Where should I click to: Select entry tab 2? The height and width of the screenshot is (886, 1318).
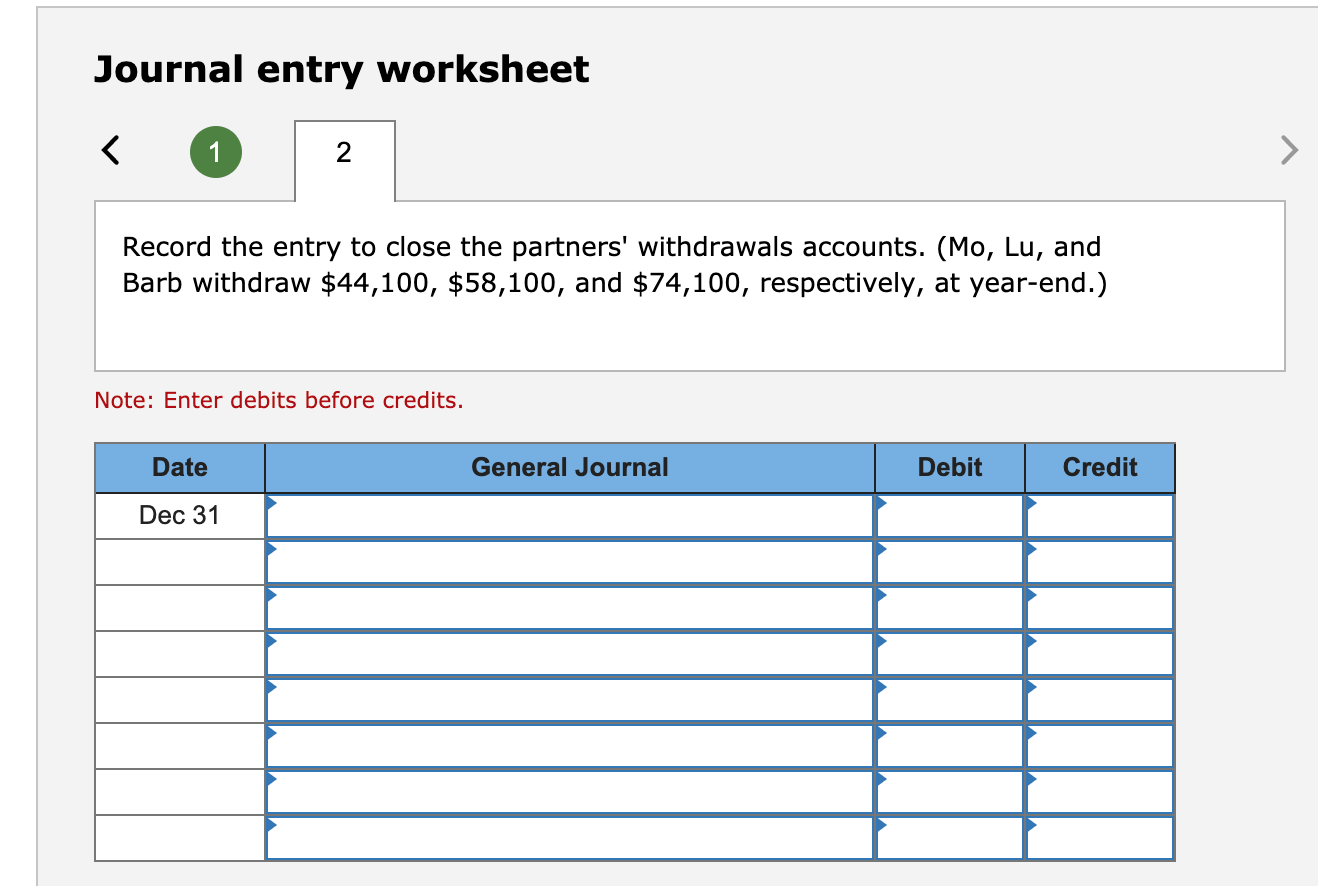344,153
